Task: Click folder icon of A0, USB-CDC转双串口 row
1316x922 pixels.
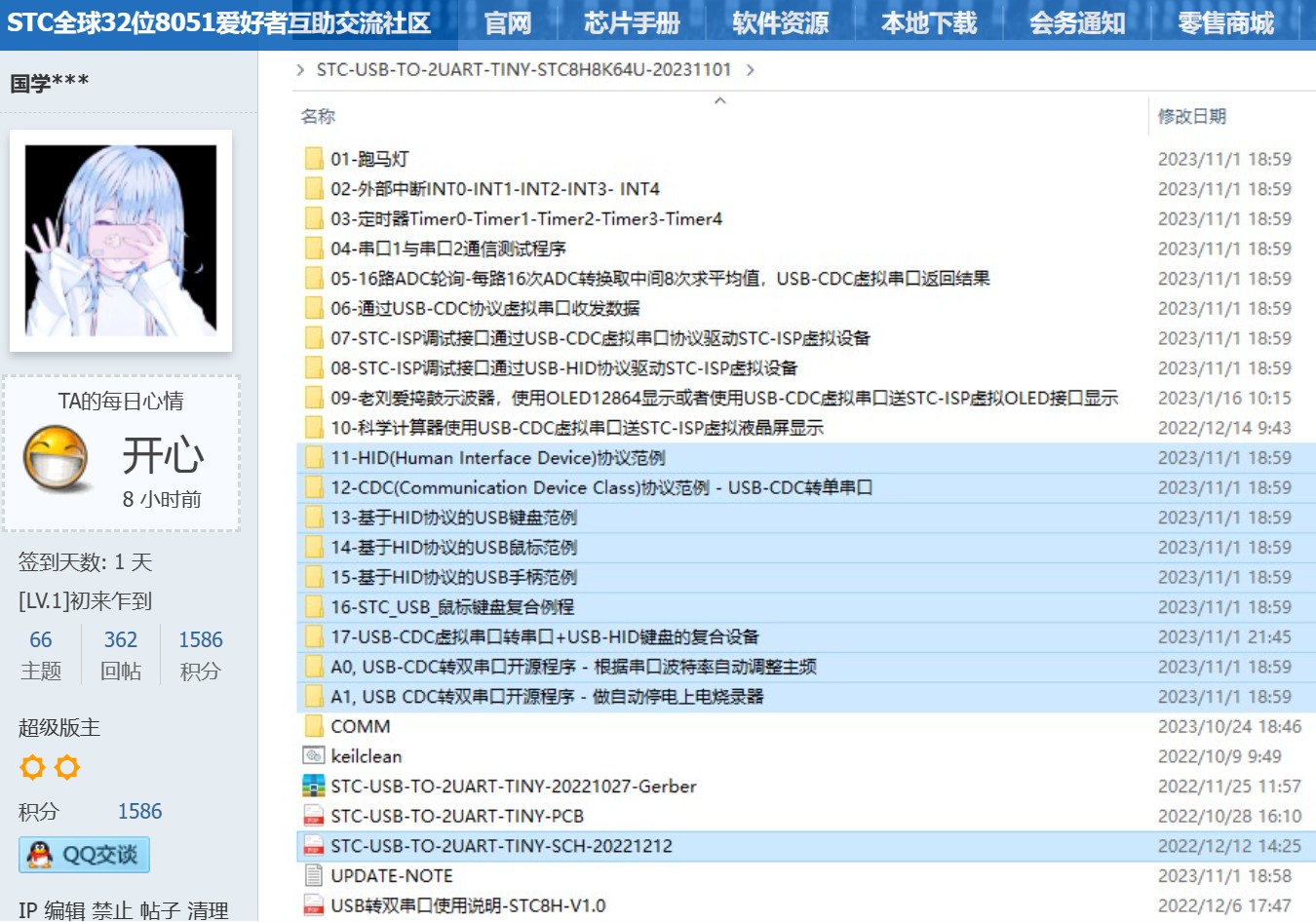Action: (314, 668)
